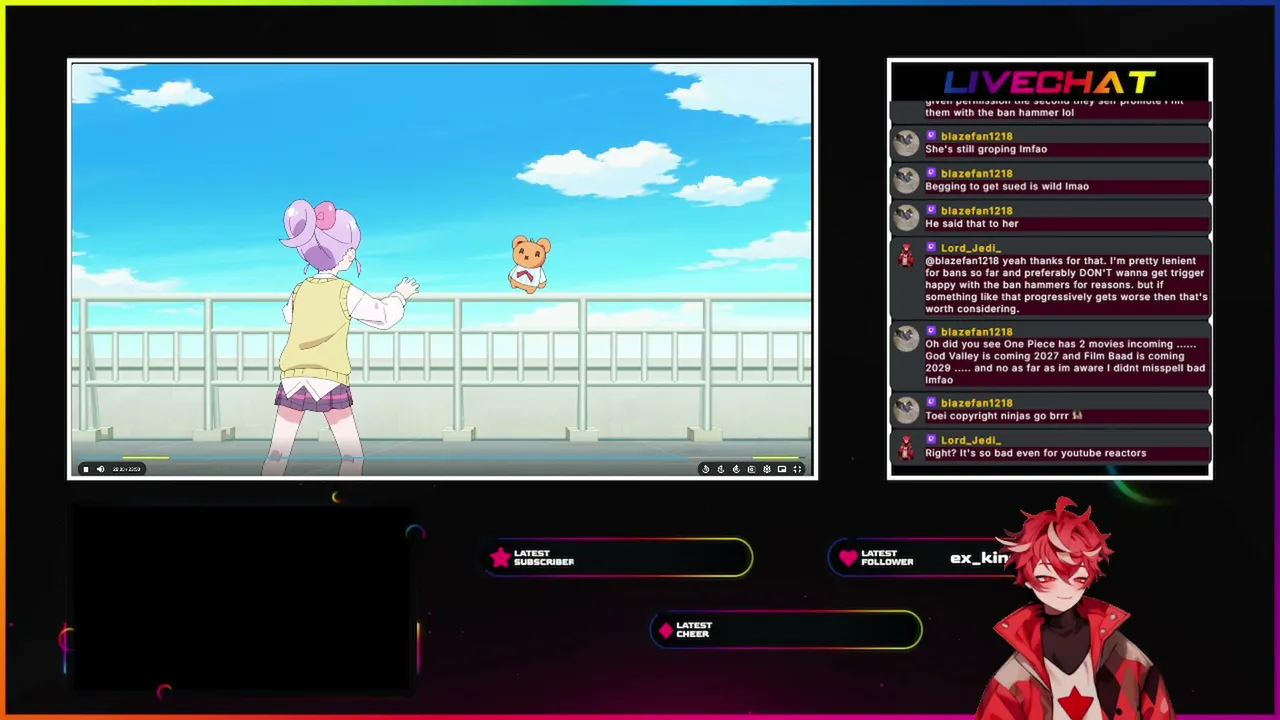Pause the anime video player
Screen dimensions: 1280x720
coord(85,469)
